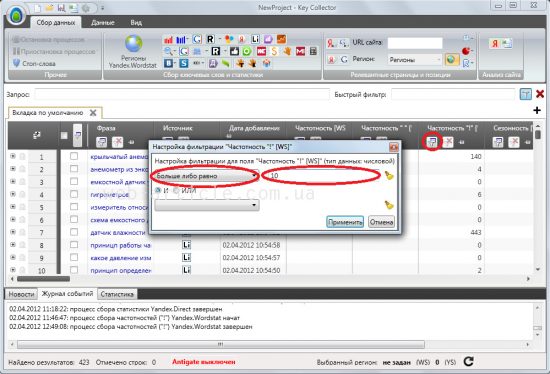The height and width of the screenshot is (374, 550).
Task: Click the refresh arrow in status bar
Action: click(469, 361)
